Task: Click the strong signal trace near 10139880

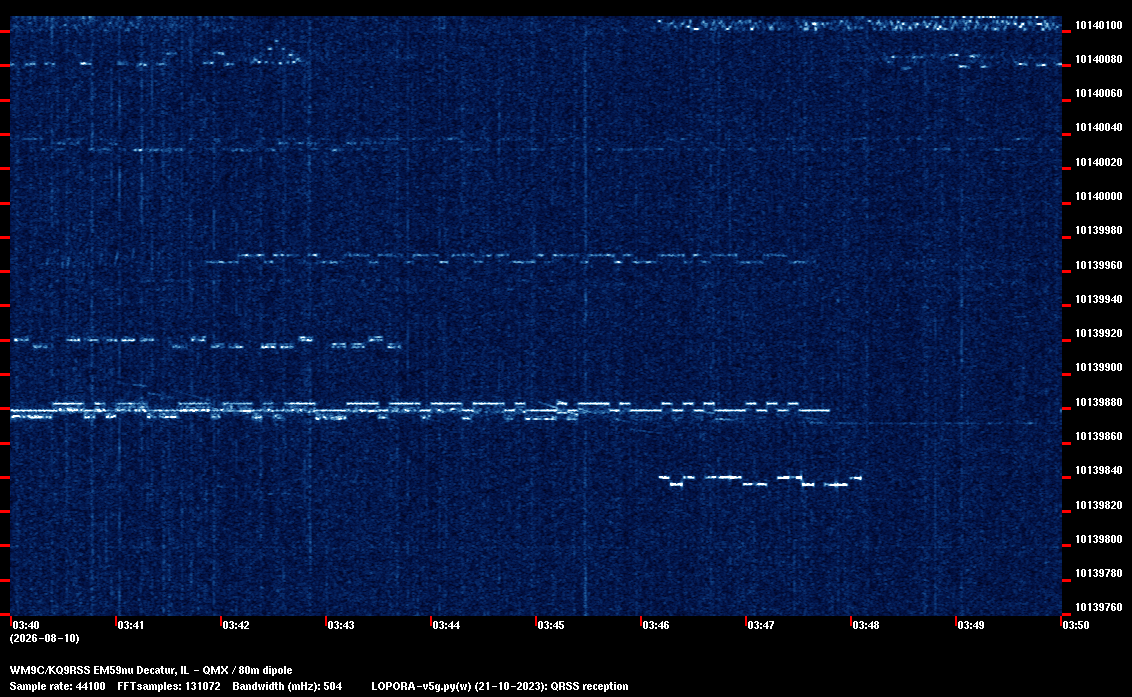Action: (x=419, y=410)
